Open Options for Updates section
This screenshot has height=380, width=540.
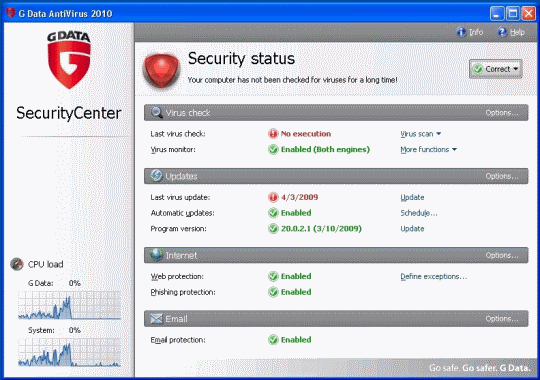click(x=501, y=176)
